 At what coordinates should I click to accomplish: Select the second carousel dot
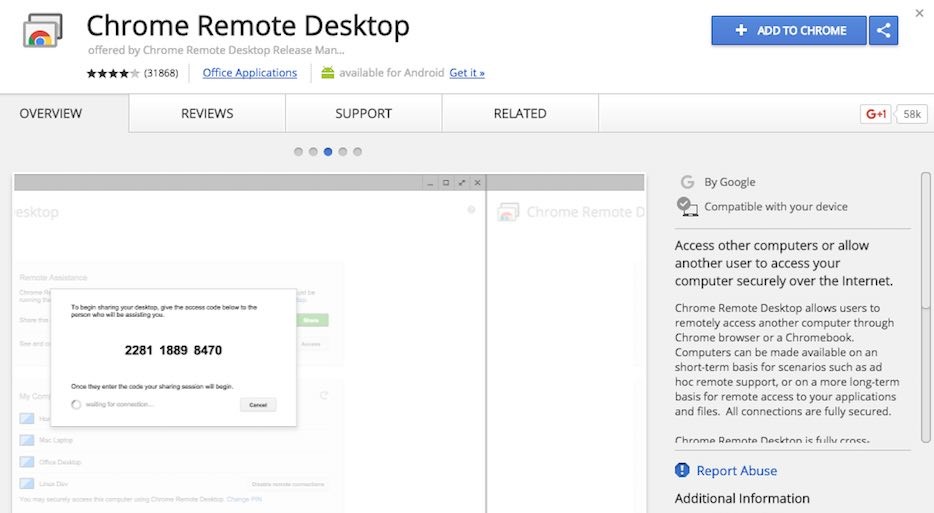click(313, 152)
